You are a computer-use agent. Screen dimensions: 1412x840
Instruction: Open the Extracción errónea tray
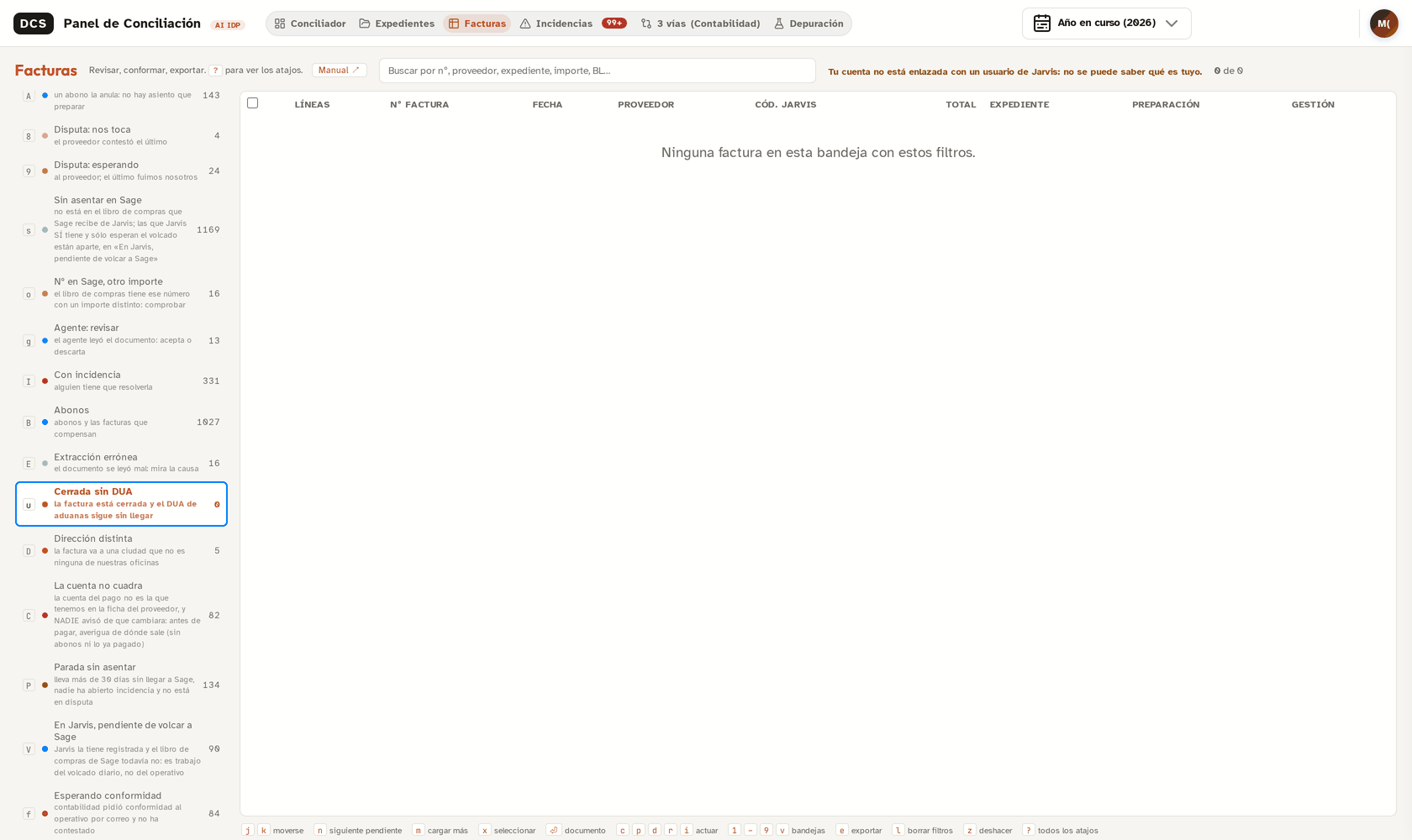(121, 463)
